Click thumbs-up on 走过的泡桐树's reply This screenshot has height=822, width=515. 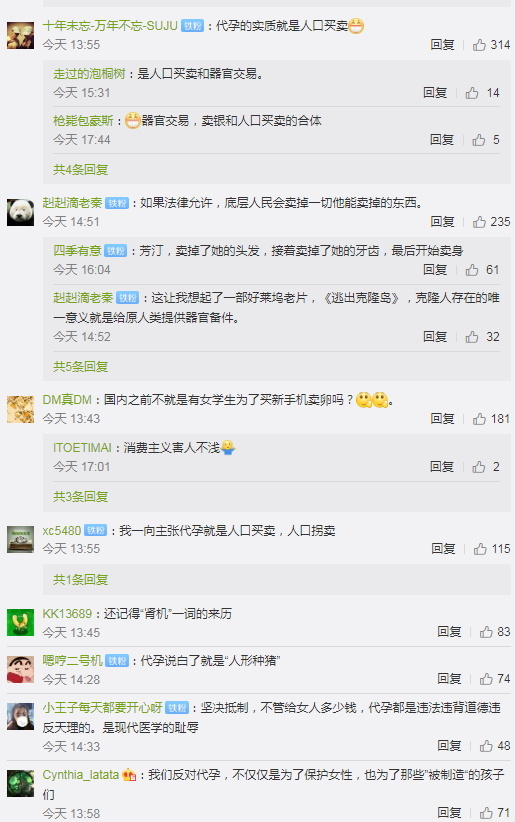pyautogui.click(x=472, y=93)
